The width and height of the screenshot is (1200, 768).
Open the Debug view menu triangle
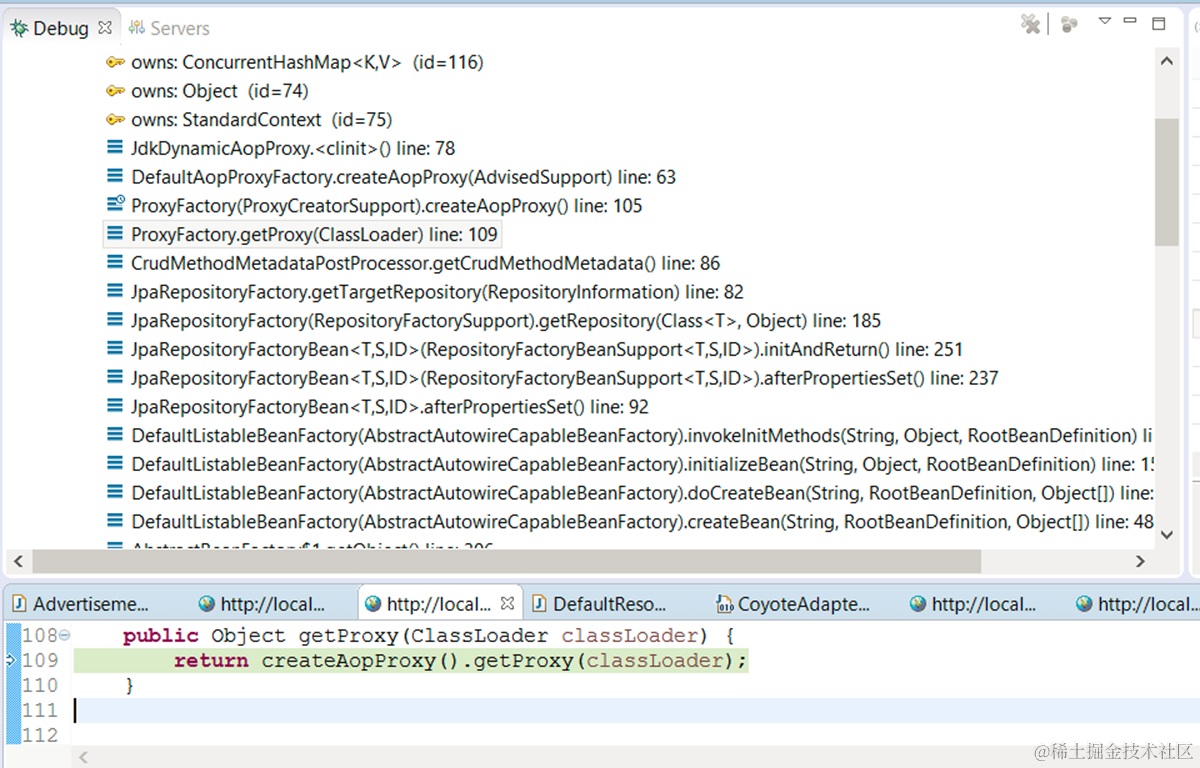[1104, 21]
